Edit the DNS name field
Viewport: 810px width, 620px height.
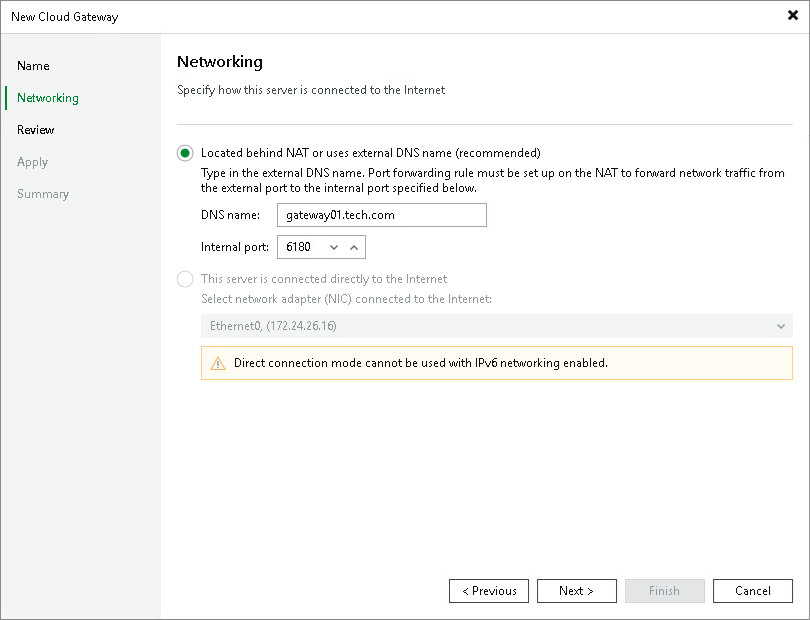382,214
